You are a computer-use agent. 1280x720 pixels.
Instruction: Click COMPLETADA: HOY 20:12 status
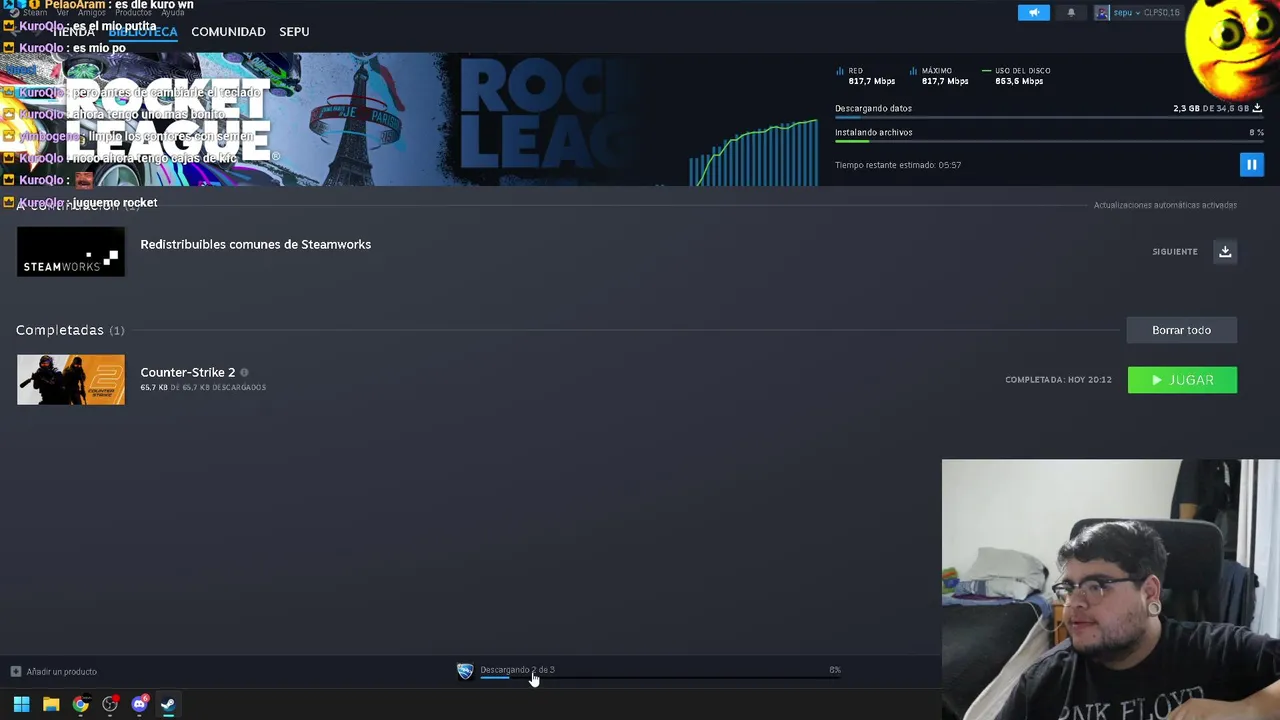coord(1058,380)
